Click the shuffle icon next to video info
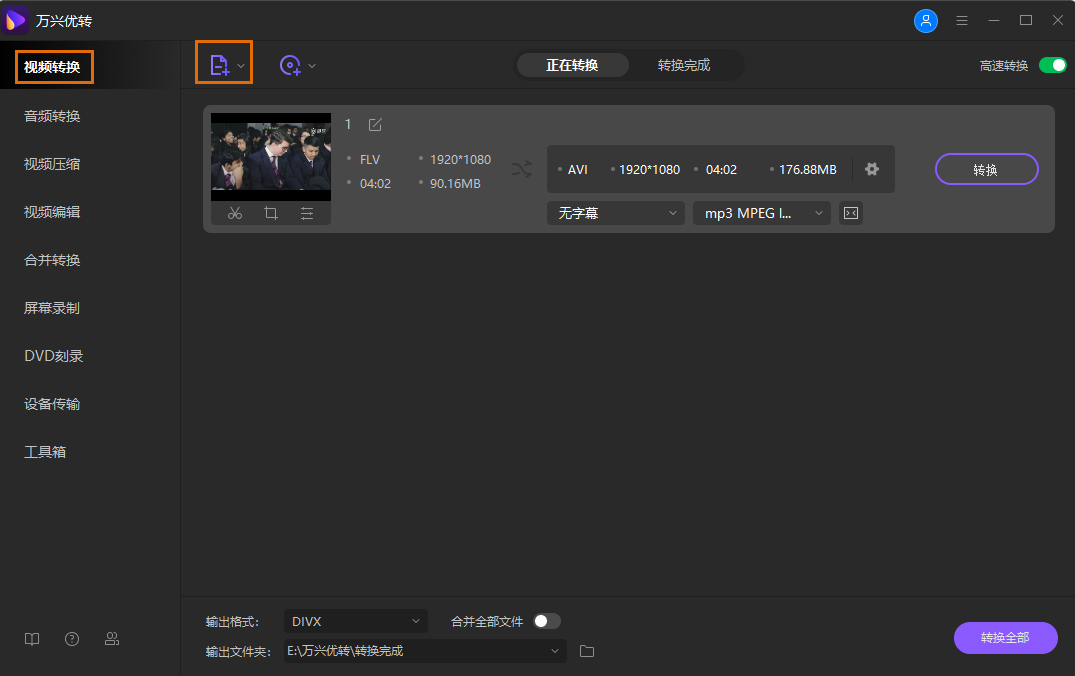Screen dimensions: 1075x676 521,169
